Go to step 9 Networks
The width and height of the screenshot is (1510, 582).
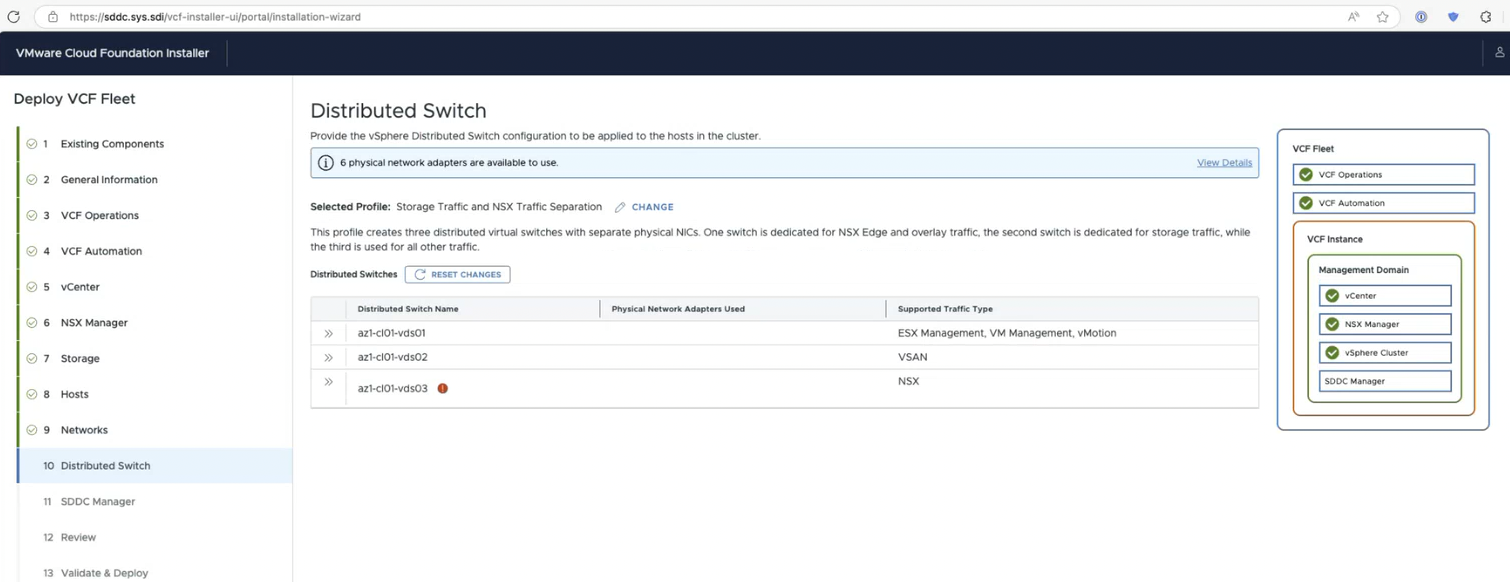154,430
